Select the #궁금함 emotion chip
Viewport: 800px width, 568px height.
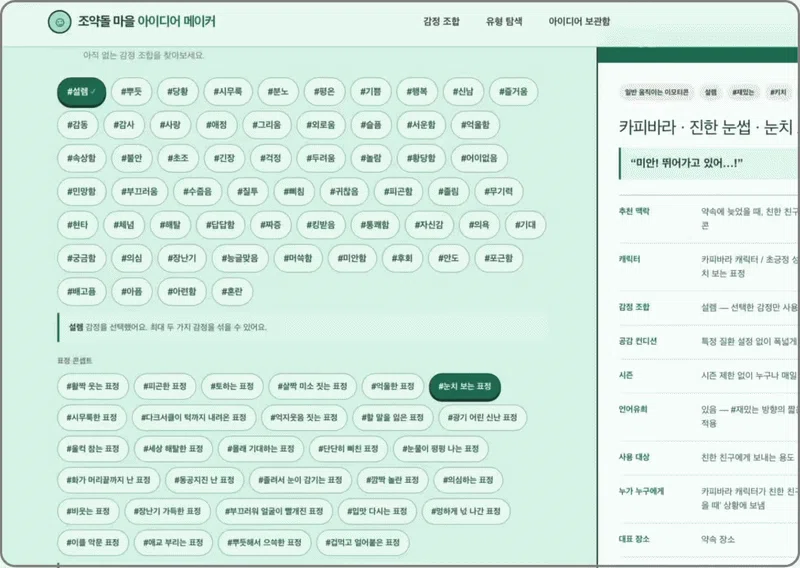[x=82, y=258]
